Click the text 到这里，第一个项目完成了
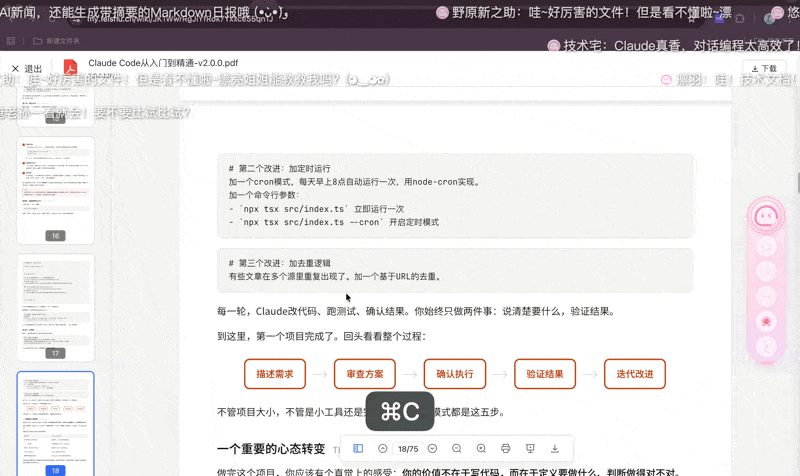 click(x=279, y=336)
